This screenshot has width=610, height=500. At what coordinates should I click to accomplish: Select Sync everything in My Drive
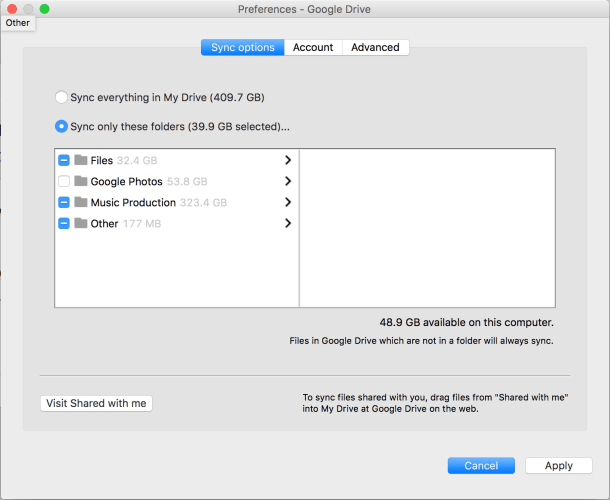(x=62, y=98)
